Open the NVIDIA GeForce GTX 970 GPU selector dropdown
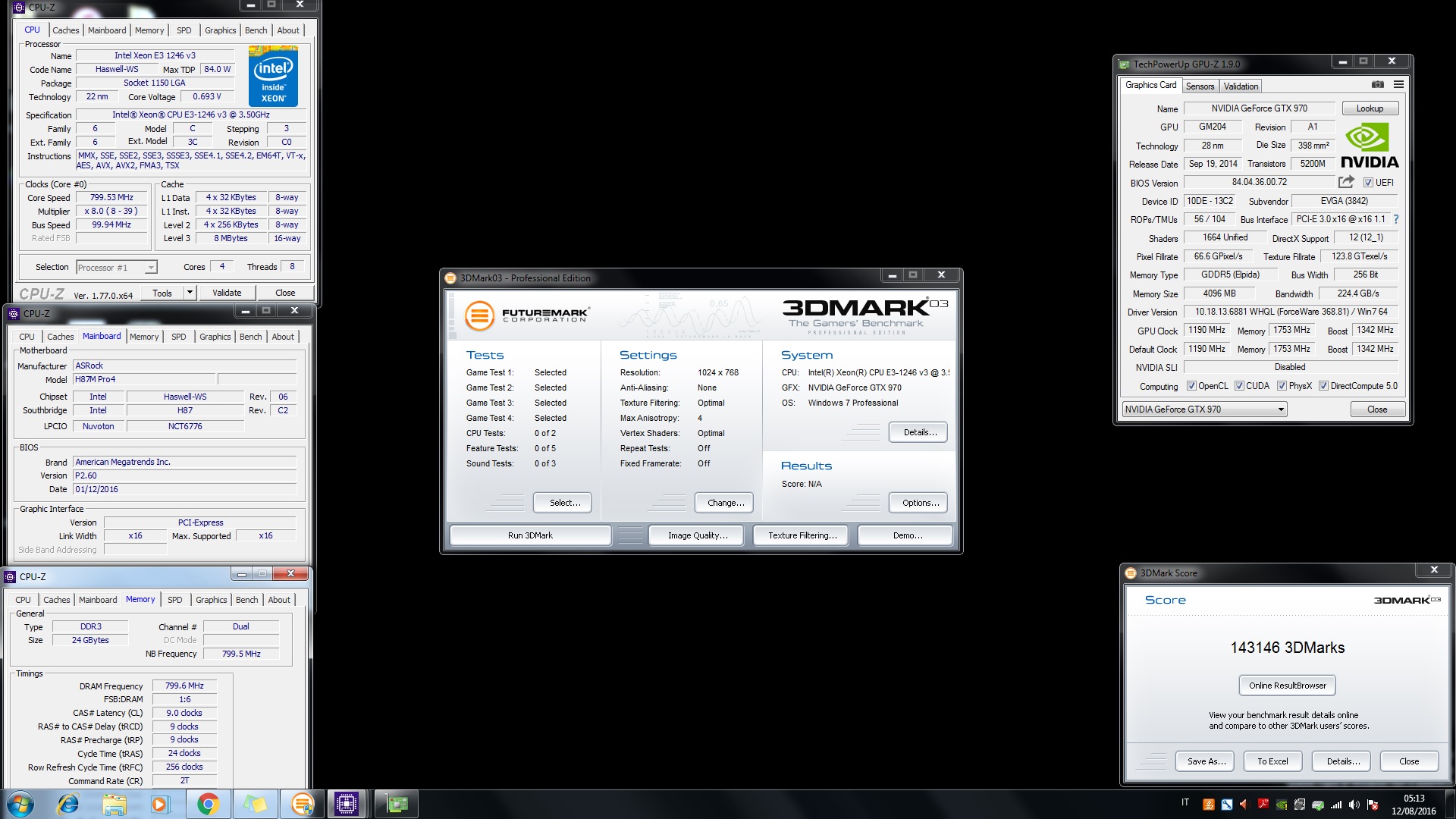 pos(1204,409)
